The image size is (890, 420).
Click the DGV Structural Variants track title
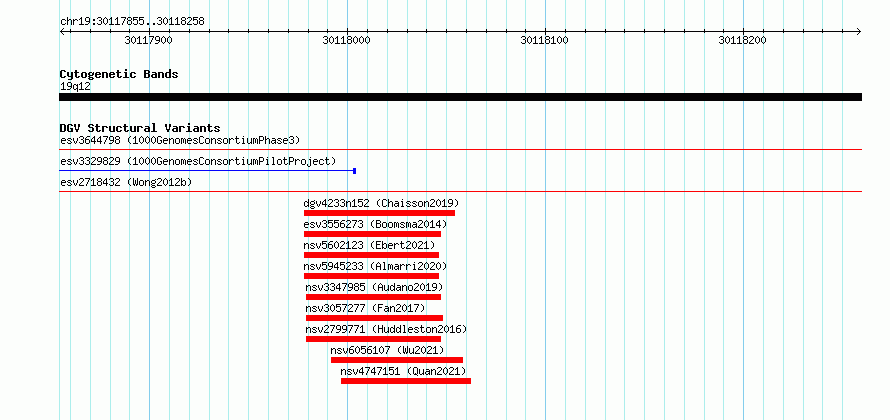(140, 128)
